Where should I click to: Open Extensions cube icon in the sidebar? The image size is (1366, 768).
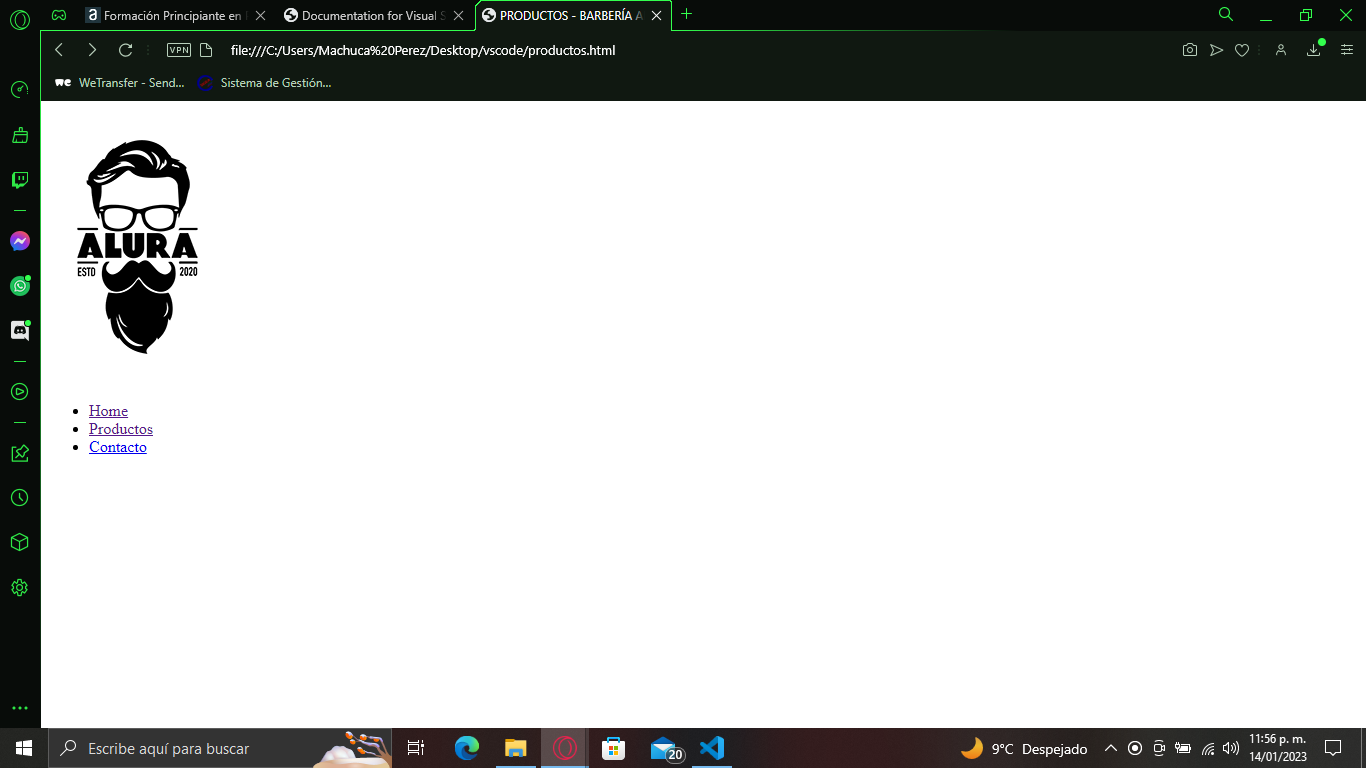(x=19, y=542)
